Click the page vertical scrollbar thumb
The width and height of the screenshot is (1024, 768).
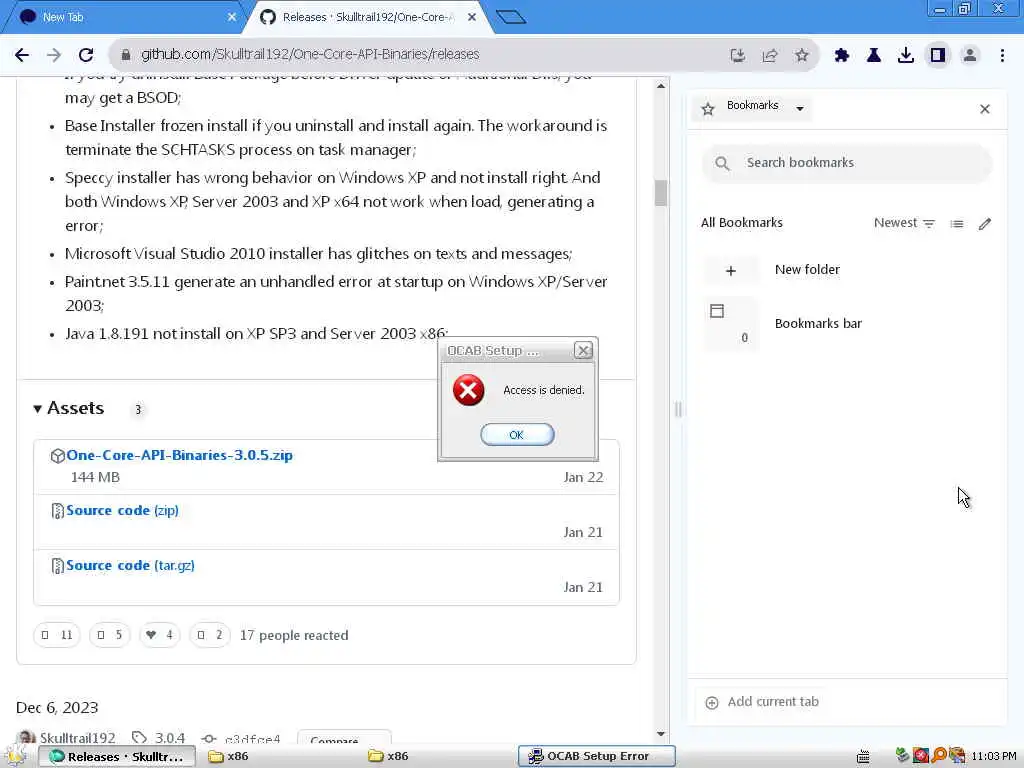pos(661,193)
